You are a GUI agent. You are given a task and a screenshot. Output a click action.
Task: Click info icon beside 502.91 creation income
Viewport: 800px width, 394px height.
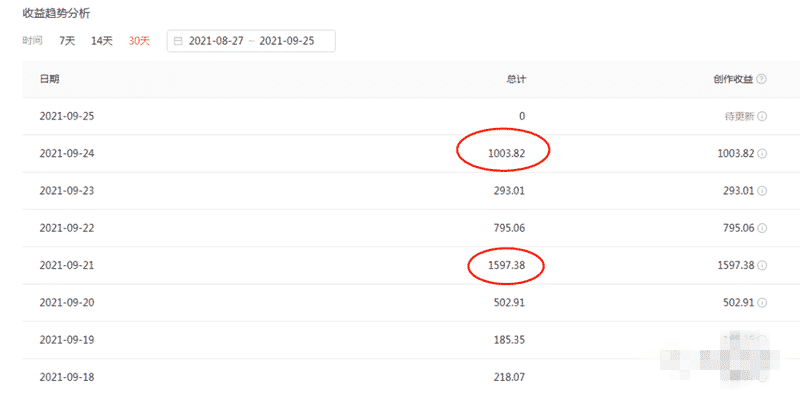[762, 303]
